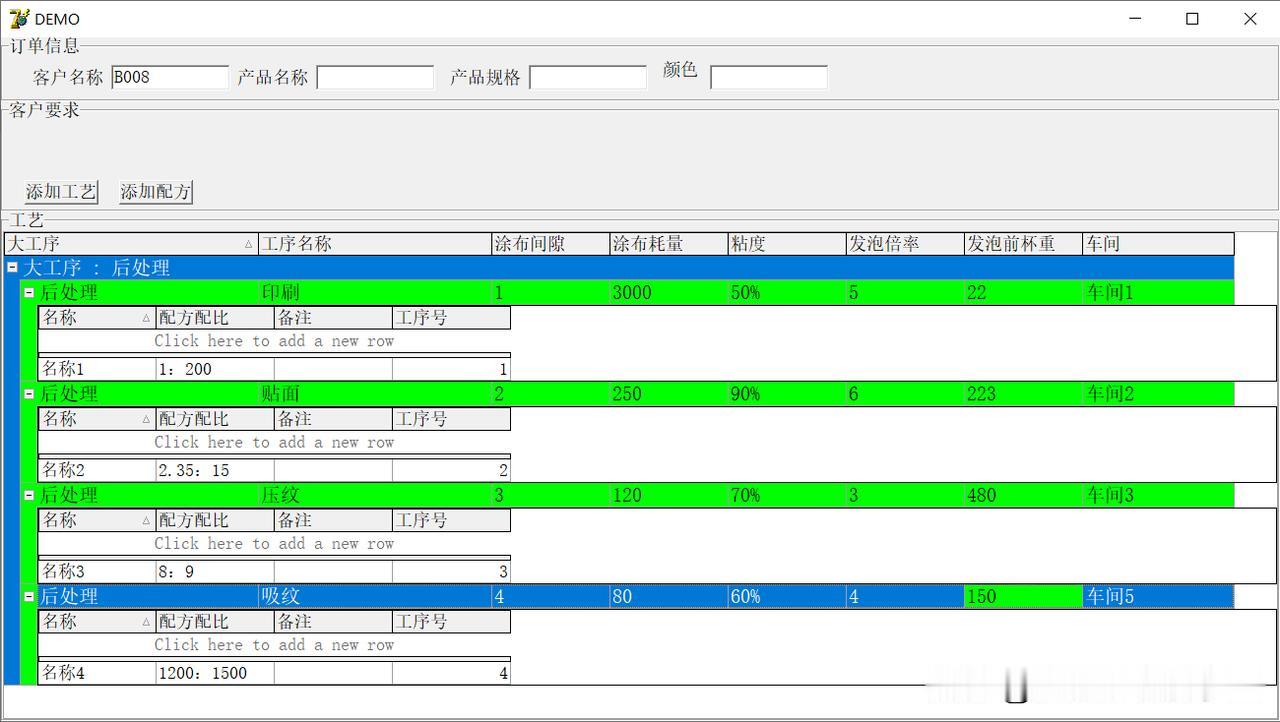Click the 3000 涂布耗量 cell

click(x=669, y=292)
